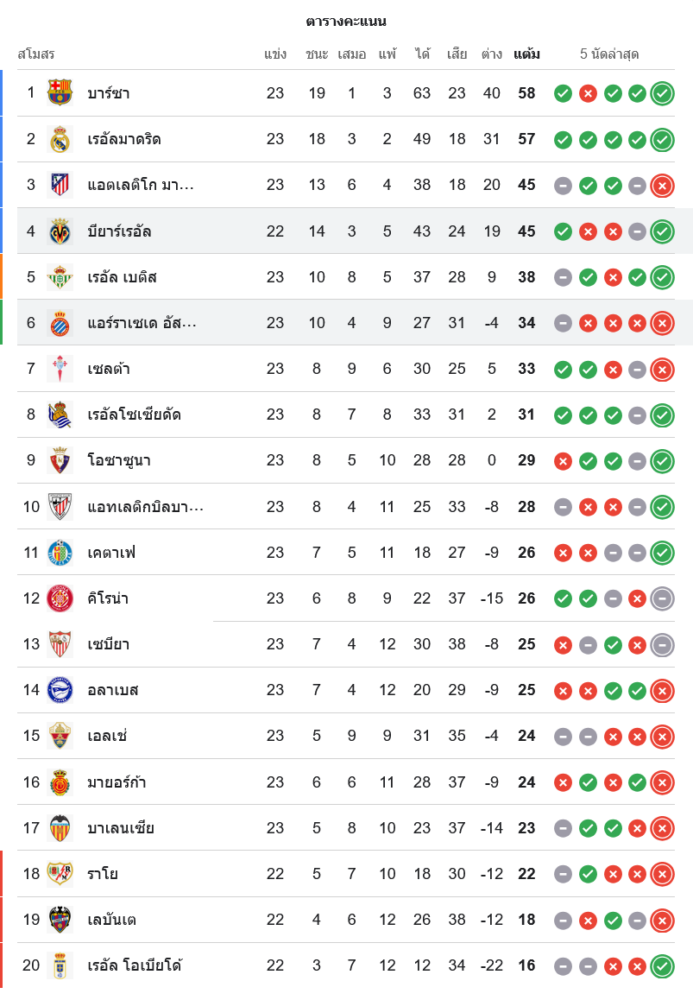Click the Celta Vigo crest icon
The width and height of the screenshot is (693, 1000).
60,369
